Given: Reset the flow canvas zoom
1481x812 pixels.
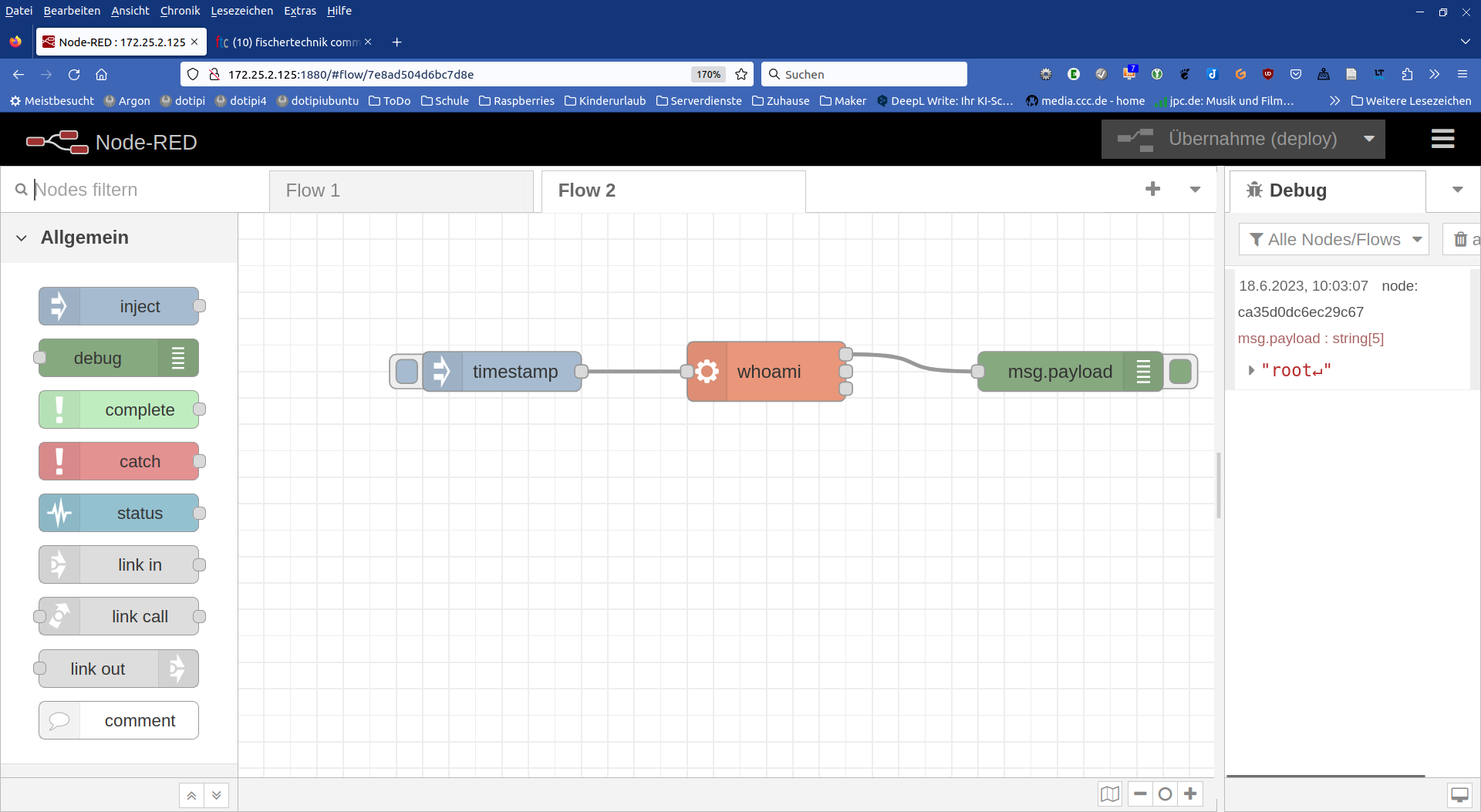Looking at the screenshot, I should (x=1166, y=793).
